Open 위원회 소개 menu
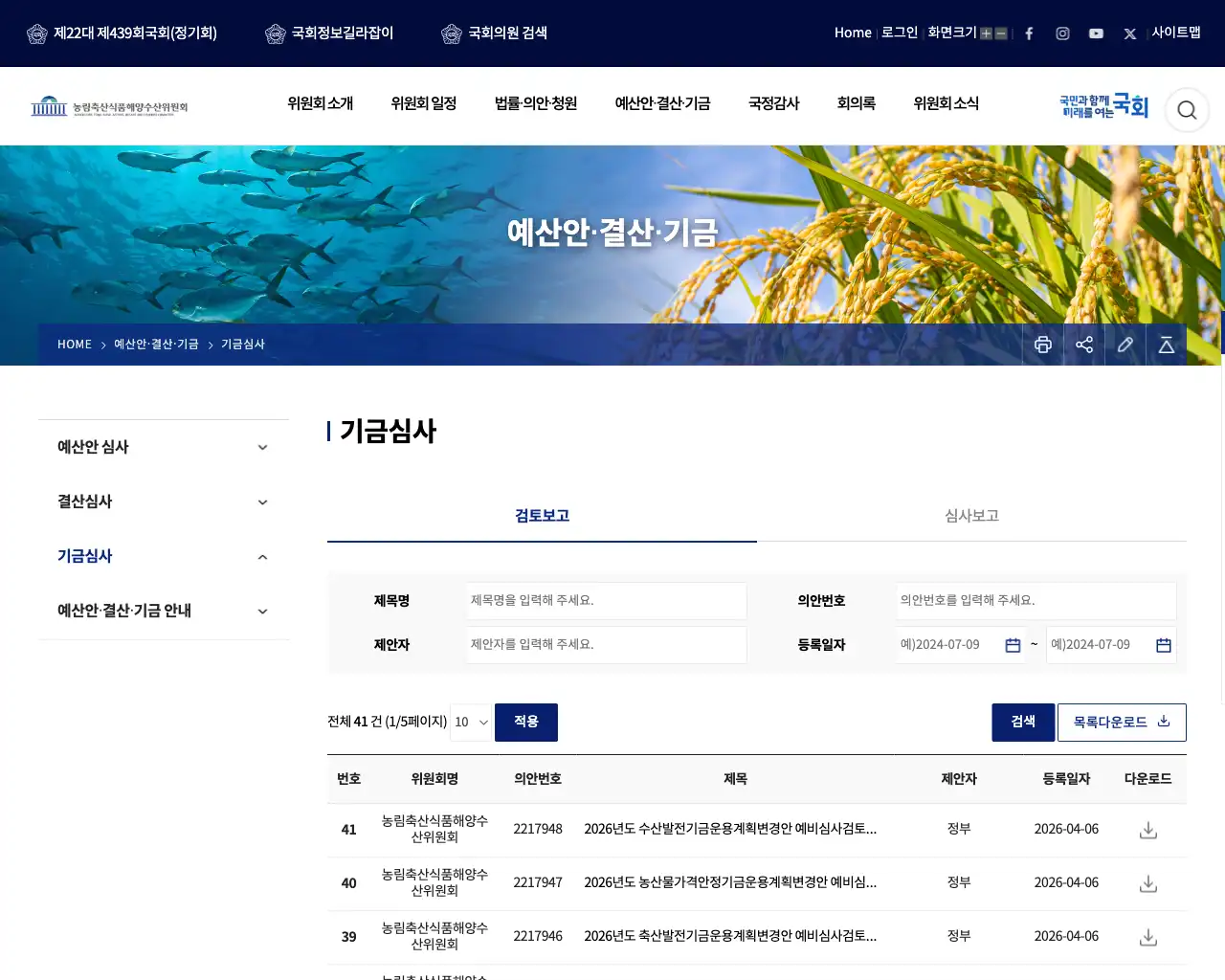This screenshot has height=980, width=1225. (321, 103)
